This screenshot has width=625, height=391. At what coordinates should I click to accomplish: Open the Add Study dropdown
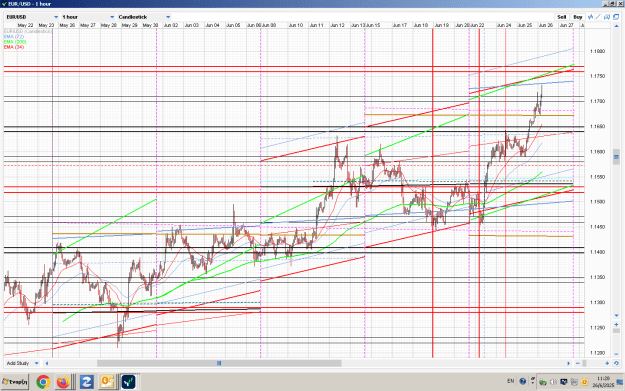pos(22,363)
